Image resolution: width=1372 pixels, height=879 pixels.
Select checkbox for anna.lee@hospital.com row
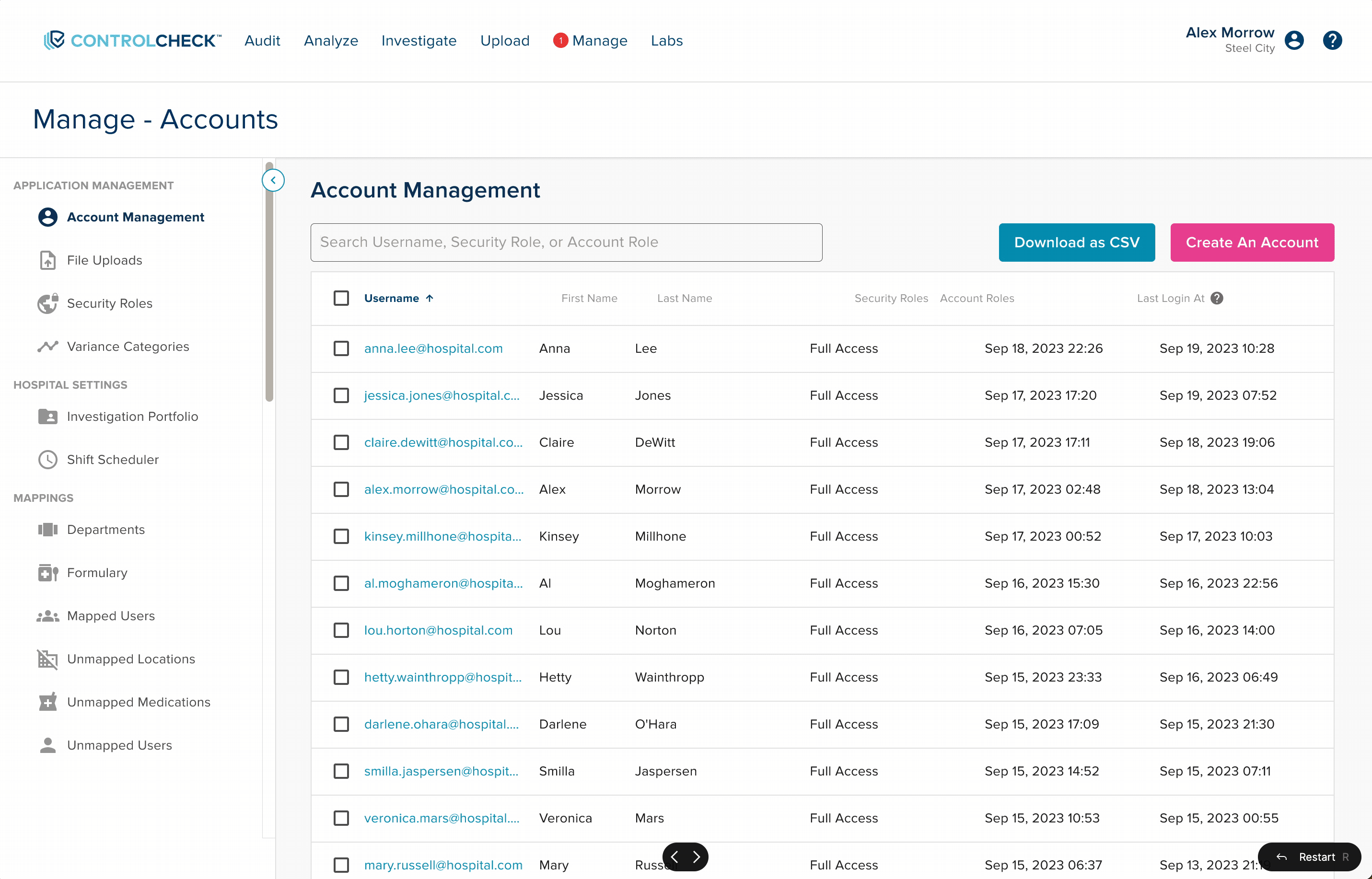[x=341, y=348]
